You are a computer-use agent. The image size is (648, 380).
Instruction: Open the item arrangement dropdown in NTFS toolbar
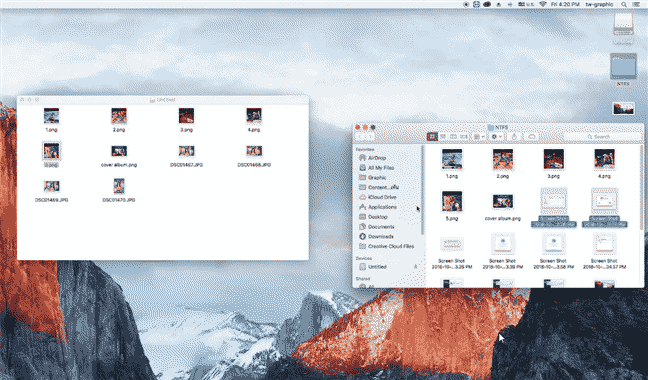(x=479, y=136)
